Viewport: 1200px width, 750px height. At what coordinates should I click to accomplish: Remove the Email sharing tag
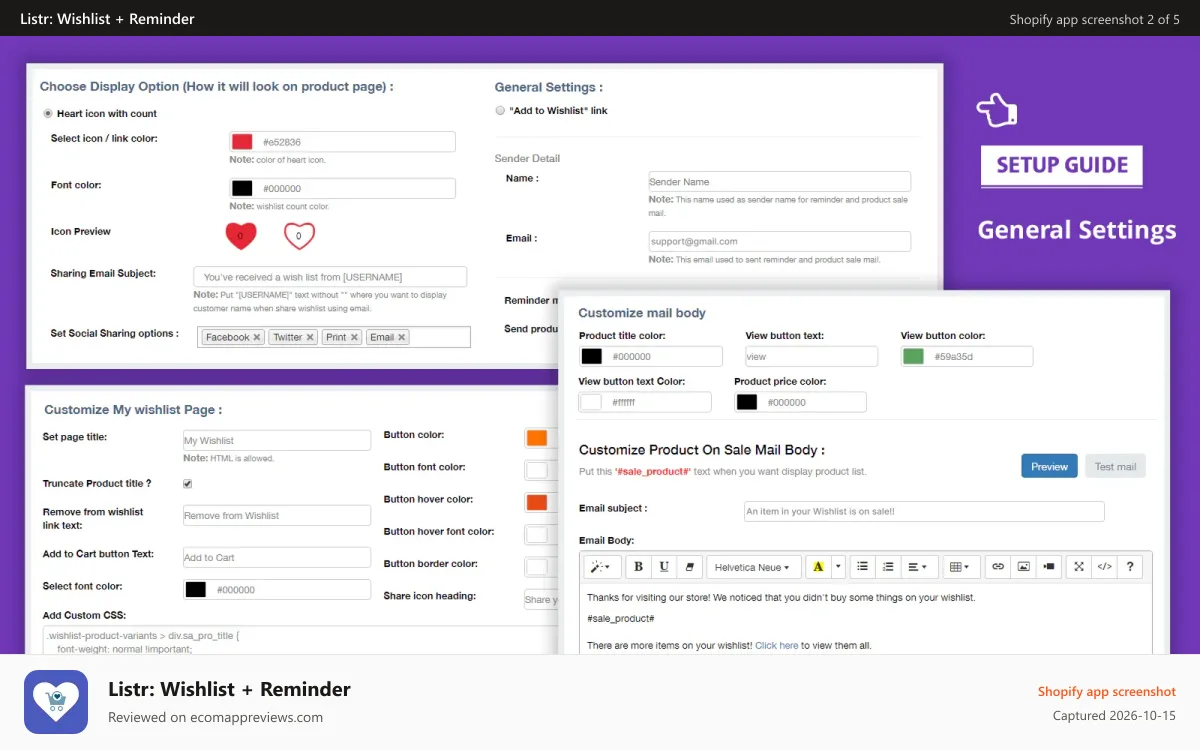(402, 338)
